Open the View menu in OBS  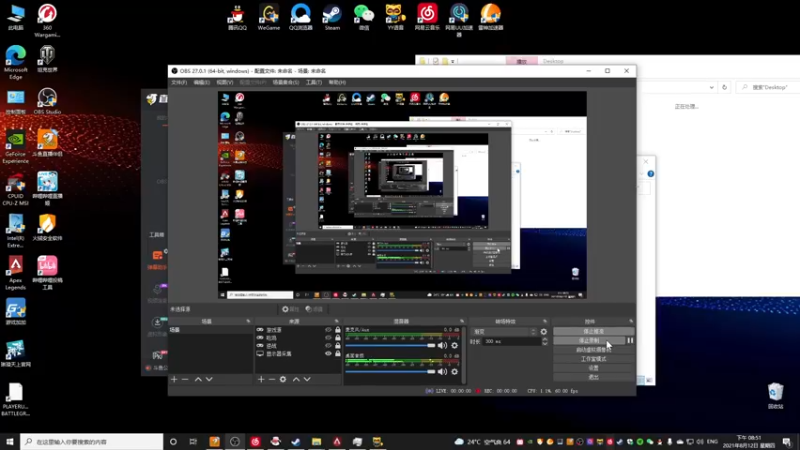pyautogui.click(x=224, y=82)
